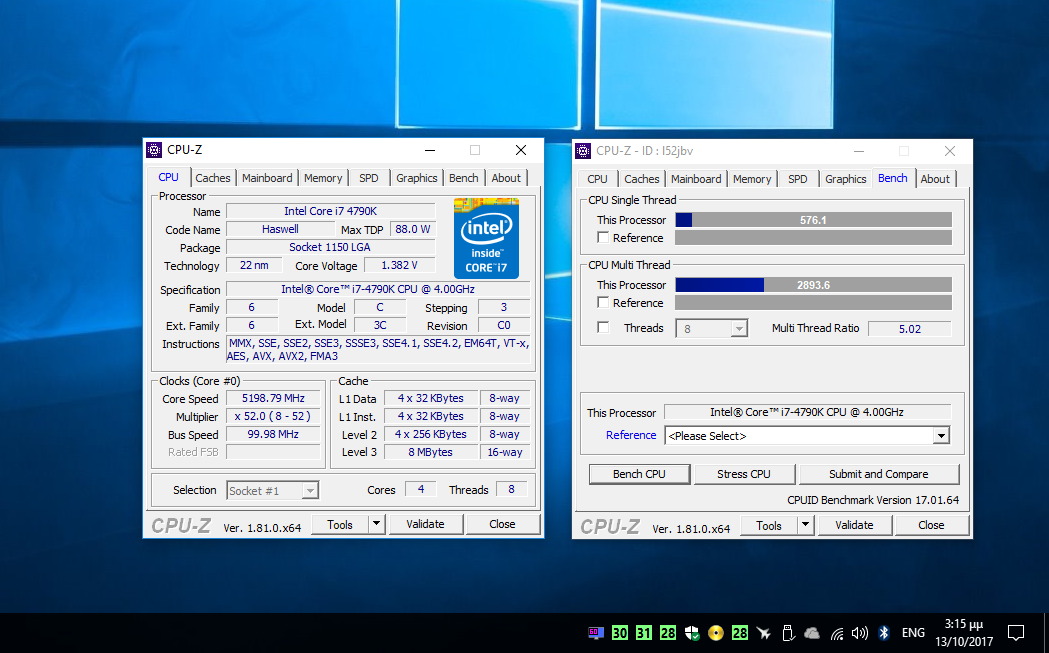Open Tools dropdown arrow in processor info window
Viewport: 1049px width, 653px height.
point(377,524)
